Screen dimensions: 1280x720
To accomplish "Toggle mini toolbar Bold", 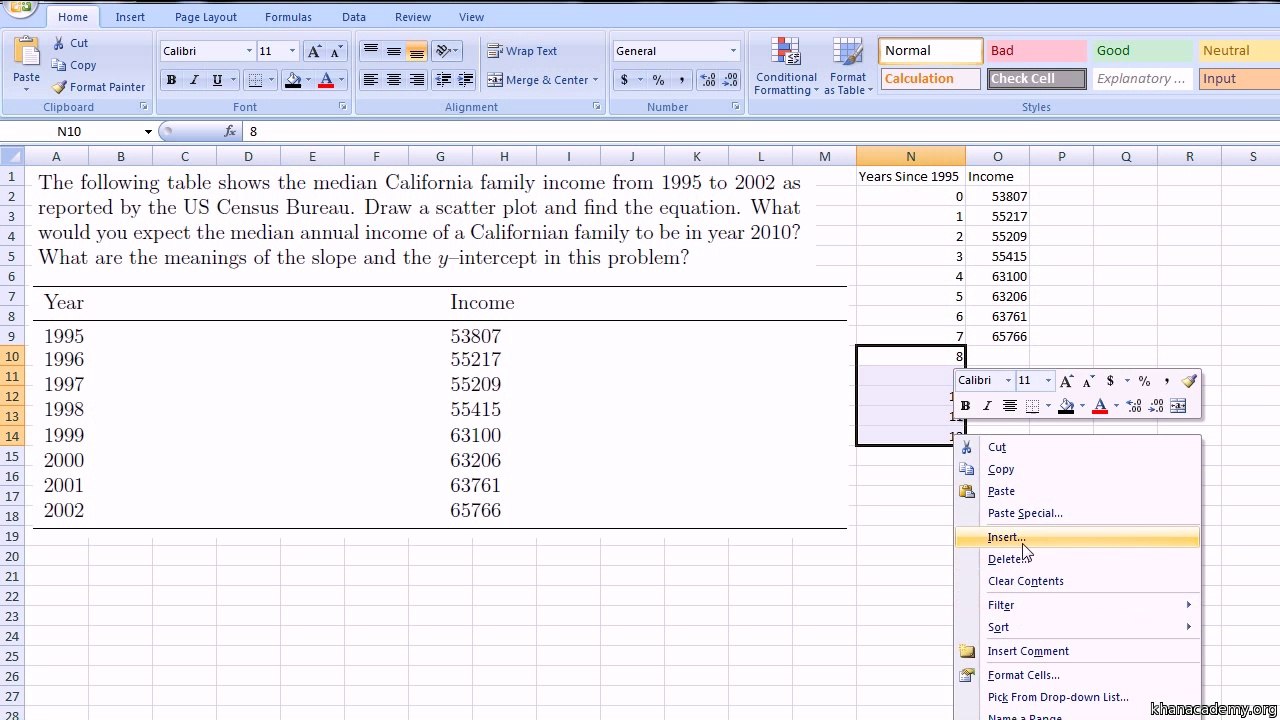I will pyautogui.click(x=965, y=406).
